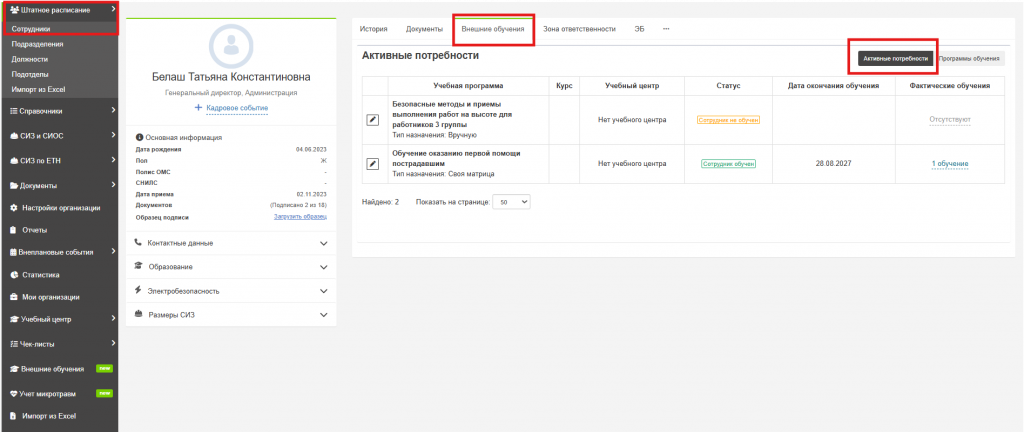Open Сотрудники in the sidebar
Viewport: 1024px width, 432px height.
[31, 29]
